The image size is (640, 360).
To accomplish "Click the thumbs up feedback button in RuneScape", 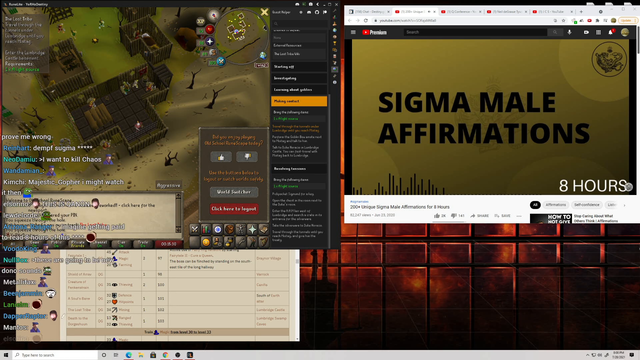I will [221, 157].
